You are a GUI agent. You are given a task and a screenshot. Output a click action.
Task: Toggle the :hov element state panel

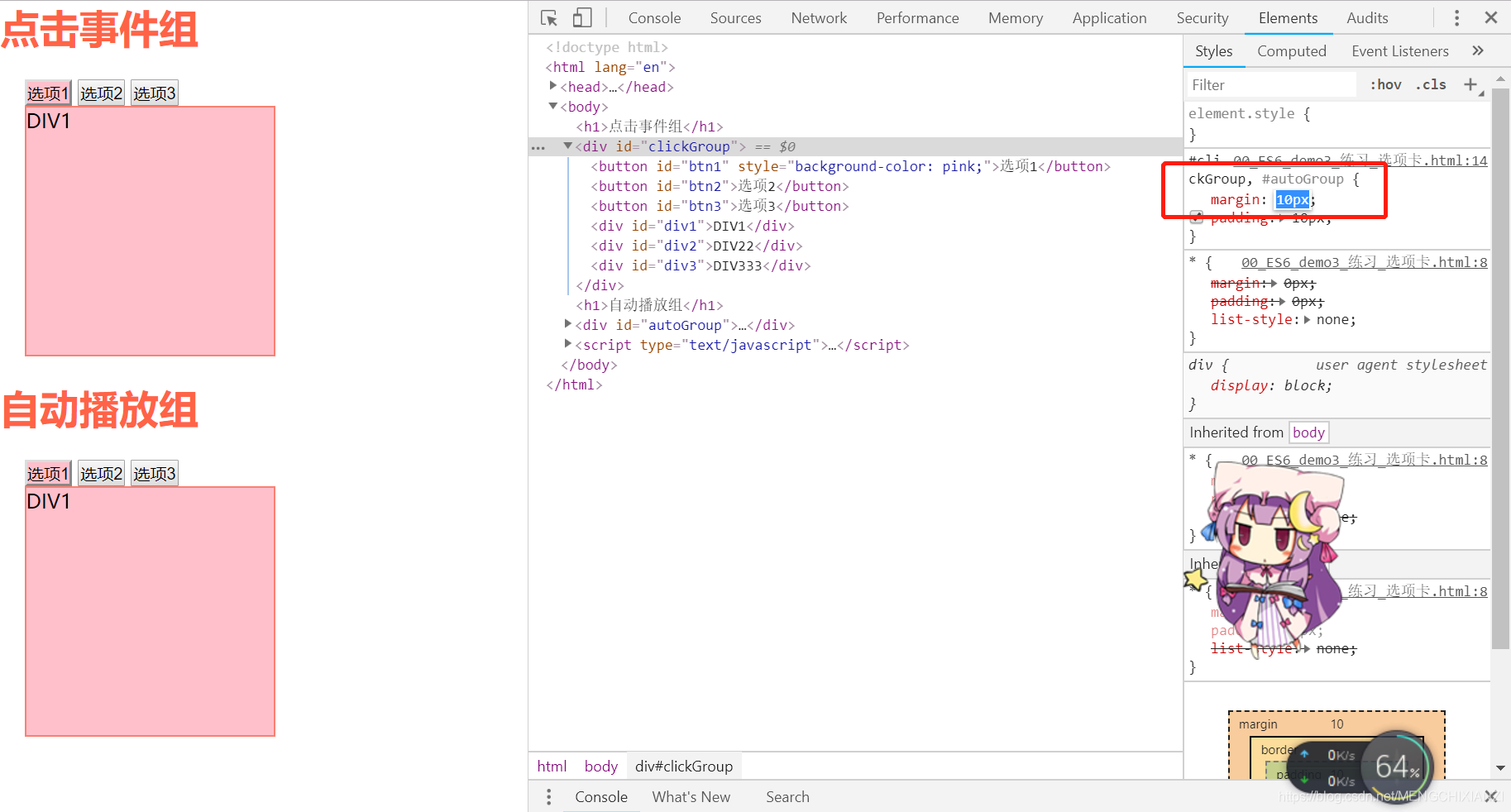pyautogui.click(x=1385, y=84)
